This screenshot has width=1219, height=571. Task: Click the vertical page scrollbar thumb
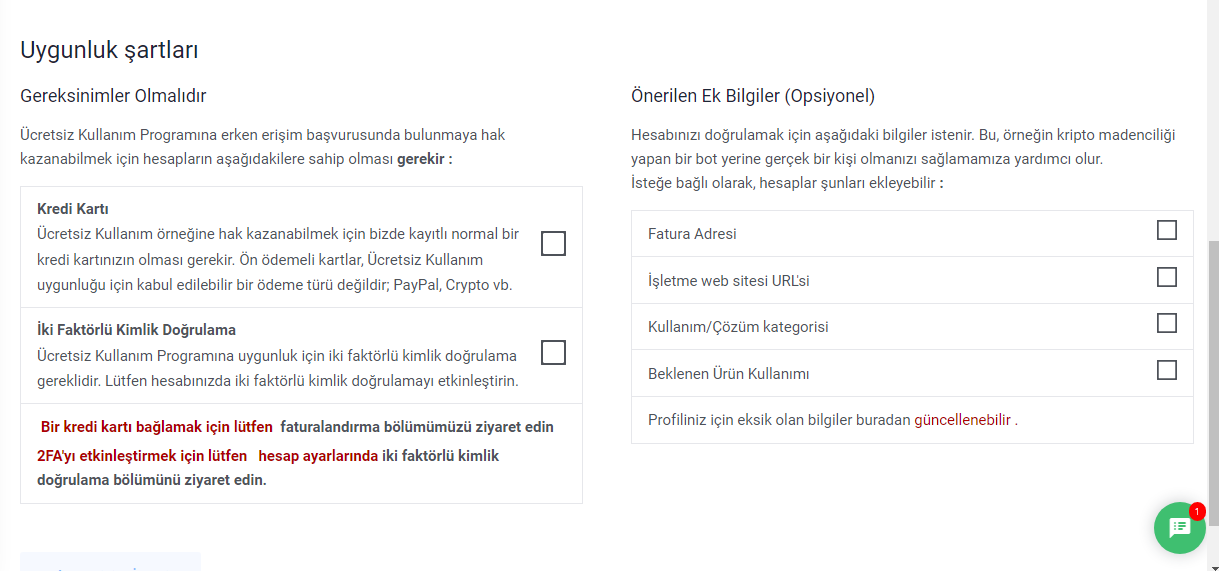pyautogui.click(x=1213, y=382)
